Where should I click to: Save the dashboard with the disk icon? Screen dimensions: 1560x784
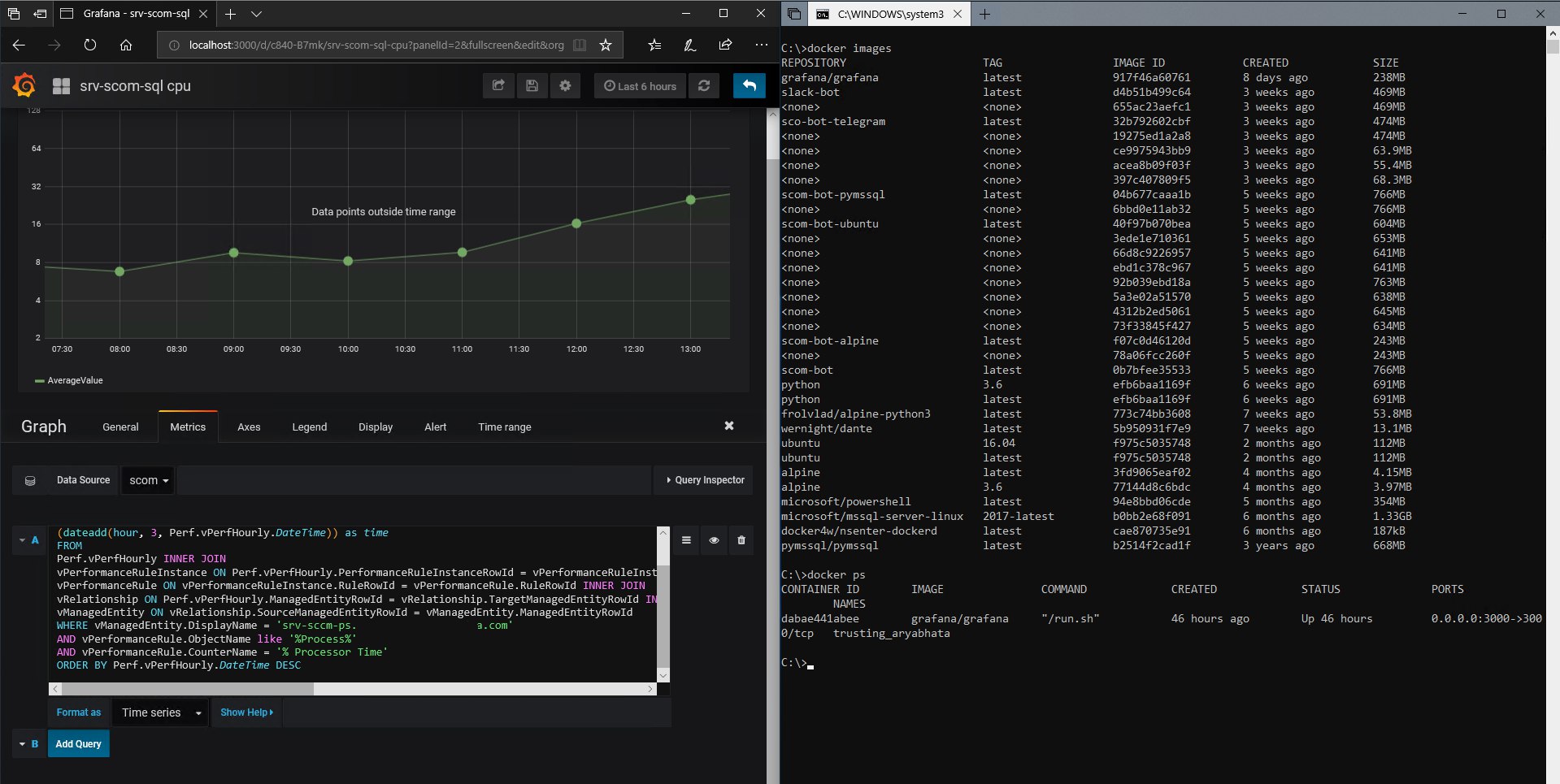(532, 85)
